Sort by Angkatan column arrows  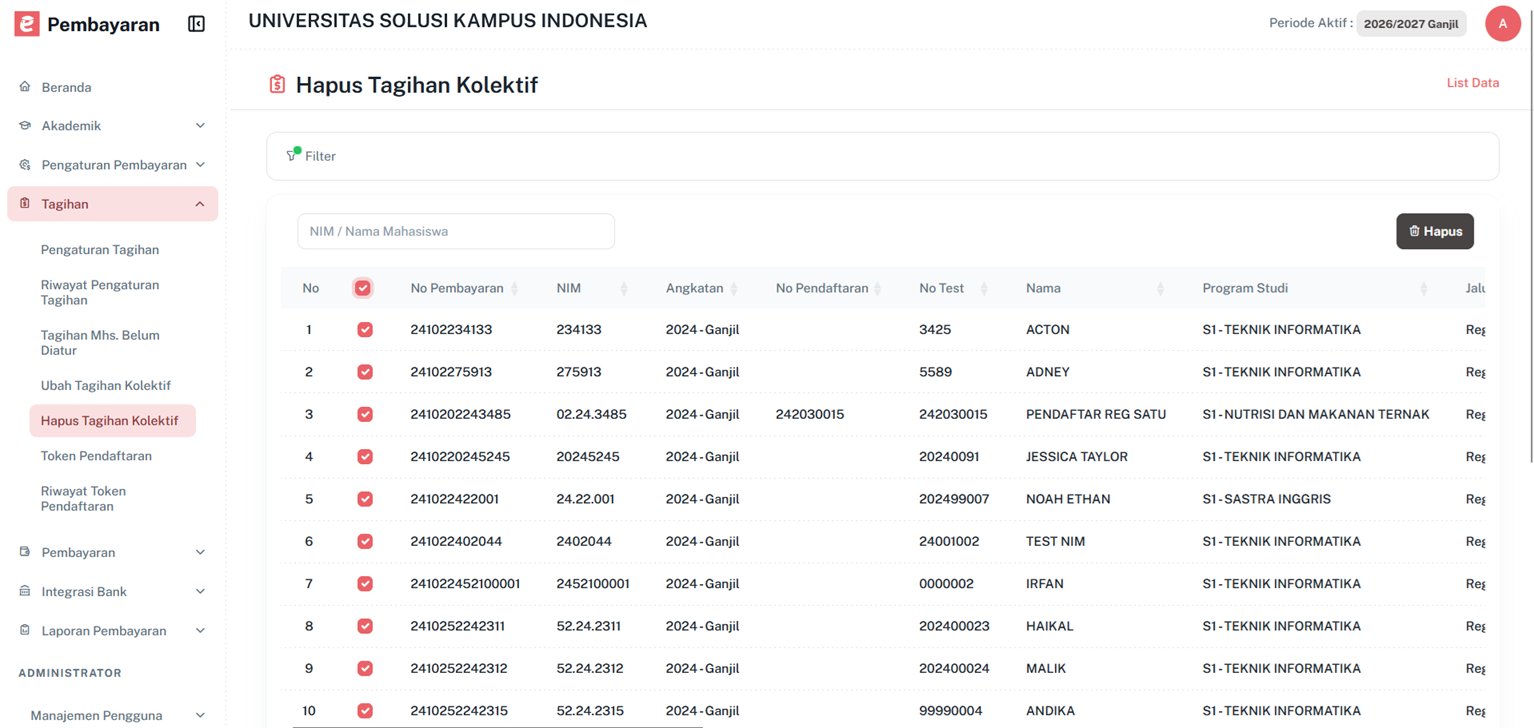click(734, 289)
